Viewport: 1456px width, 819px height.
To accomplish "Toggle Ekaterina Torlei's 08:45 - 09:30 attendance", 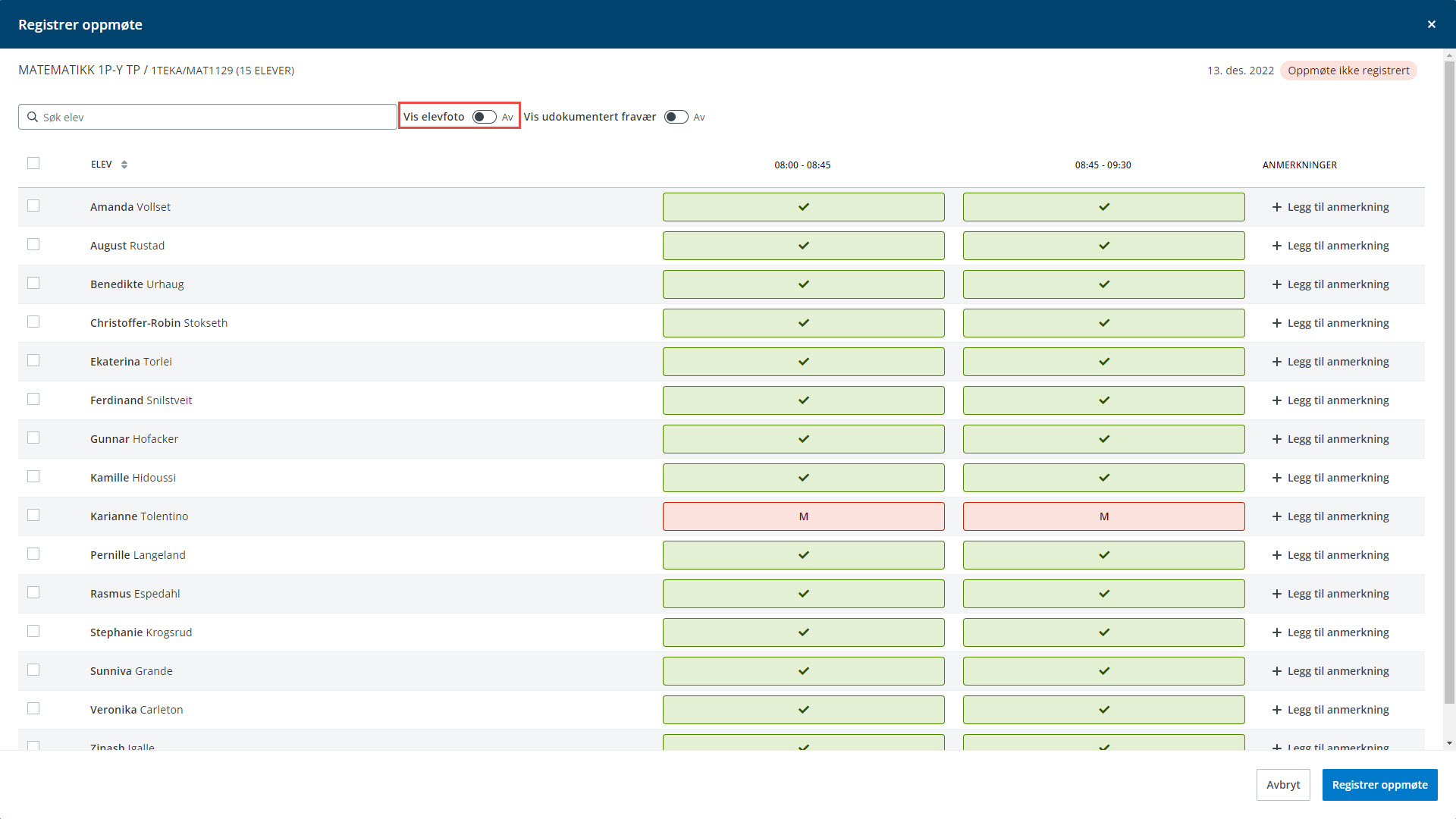I will 1104,362.
